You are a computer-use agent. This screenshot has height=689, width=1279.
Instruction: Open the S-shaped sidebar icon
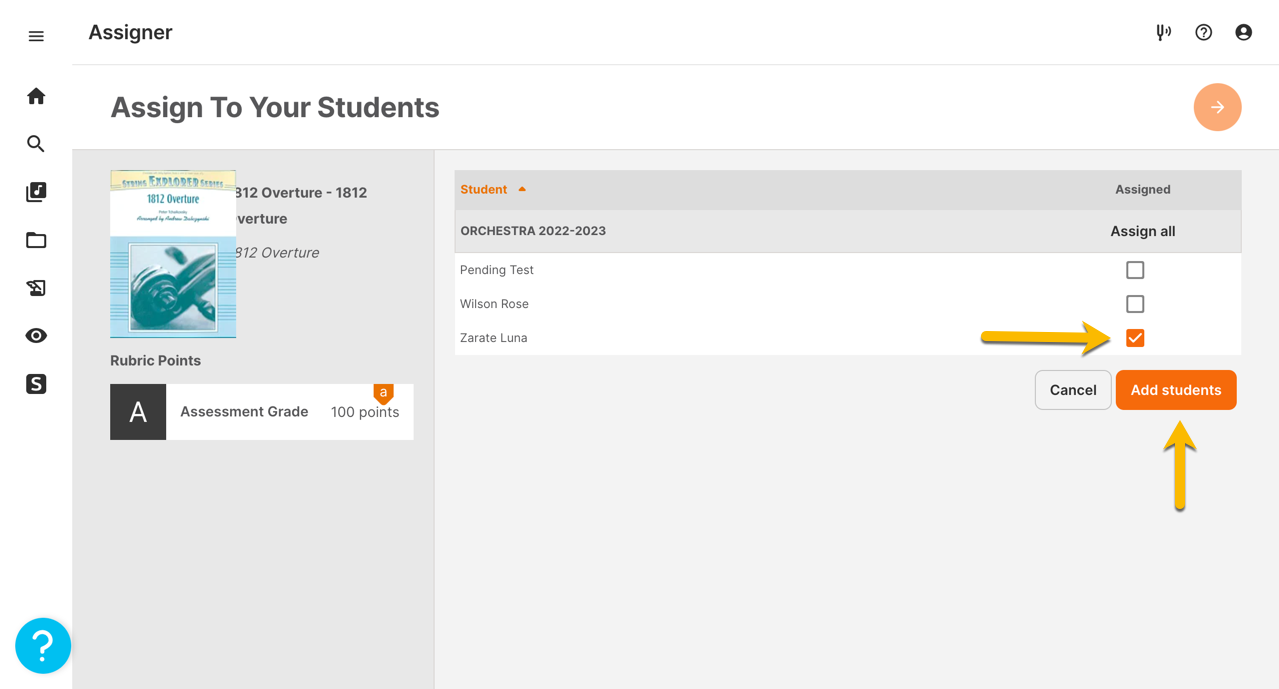pyautogui.click(x=36, y=384)
